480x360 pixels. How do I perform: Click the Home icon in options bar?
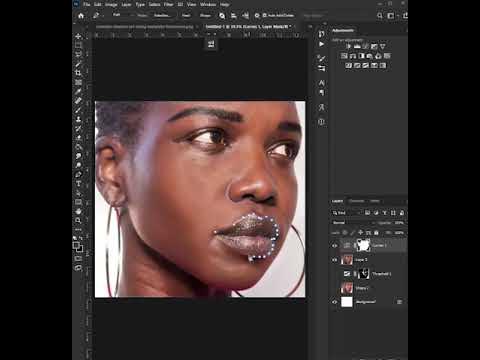pyautogui.click(x=81, y=15)
